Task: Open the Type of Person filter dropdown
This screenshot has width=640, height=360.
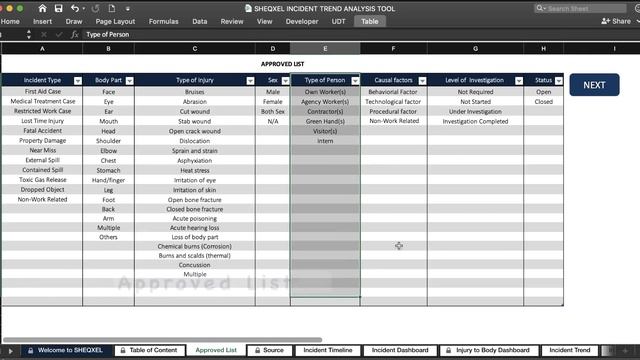Action: pos(355,81)
